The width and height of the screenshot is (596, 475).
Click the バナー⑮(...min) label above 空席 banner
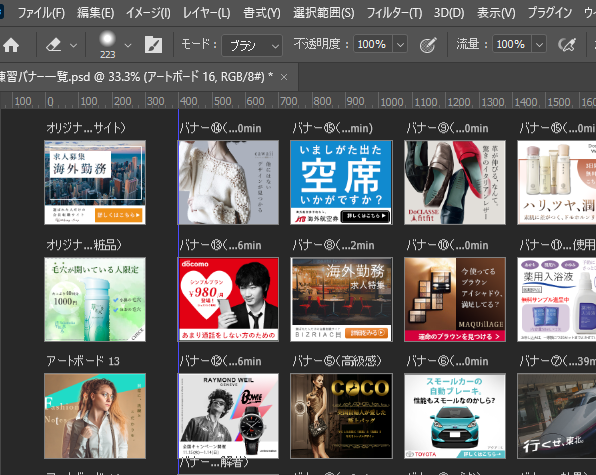(x=333, y=128)
